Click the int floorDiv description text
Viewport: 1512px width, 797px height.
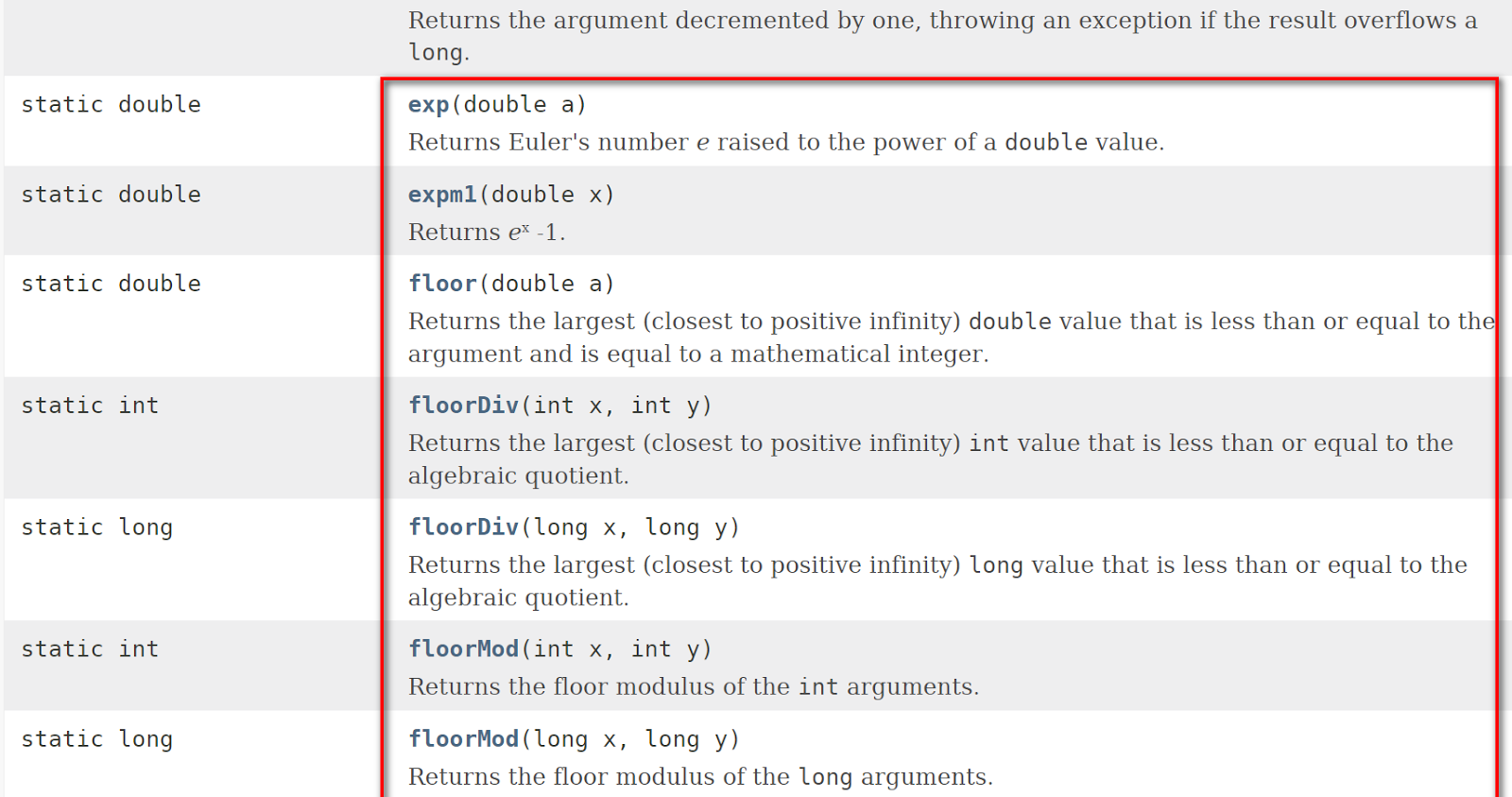[931, 459]
